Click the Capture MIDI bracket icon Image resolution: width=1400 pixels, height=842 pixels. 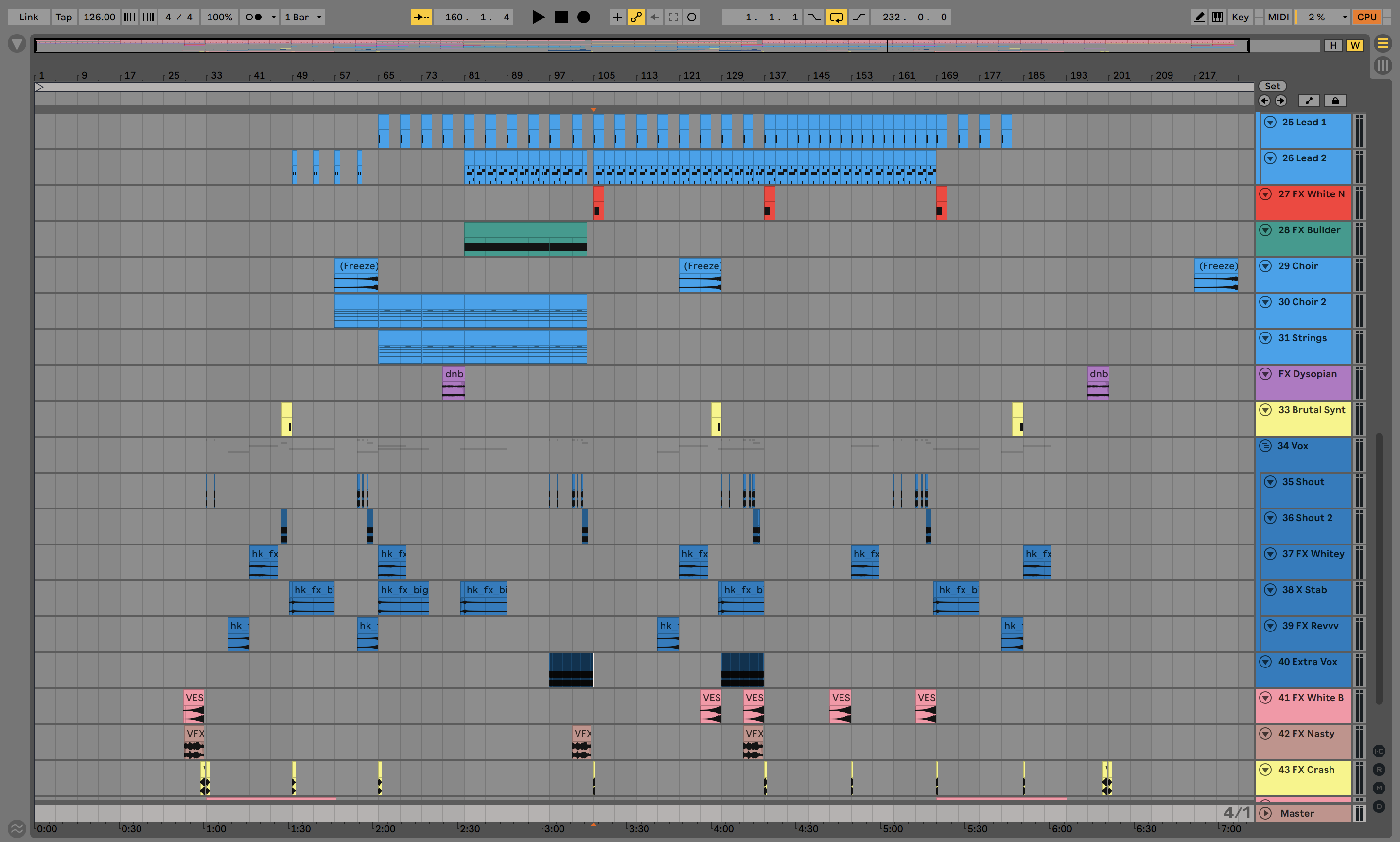tap(673, 17)
